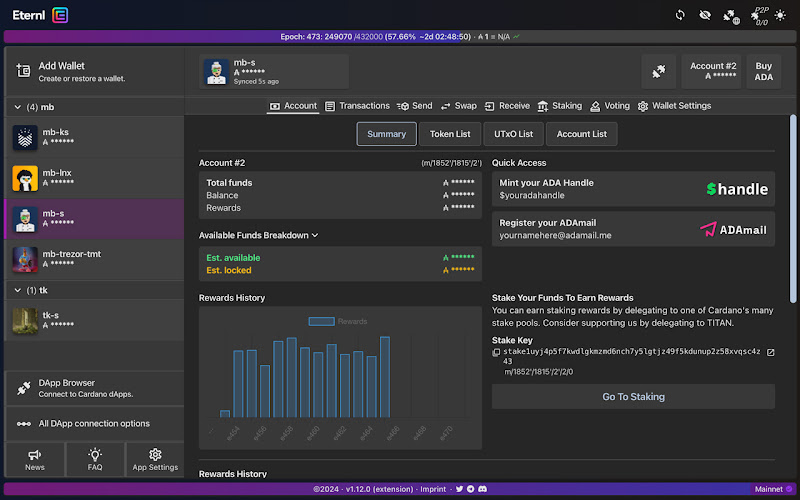
Task: Click the DApp connector plug button beside Account #2
Action: [659, 71]
